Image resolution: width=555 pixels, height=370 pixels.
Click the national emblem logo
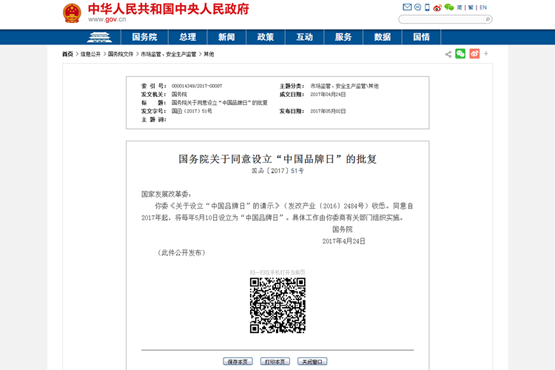coord(72,13)
